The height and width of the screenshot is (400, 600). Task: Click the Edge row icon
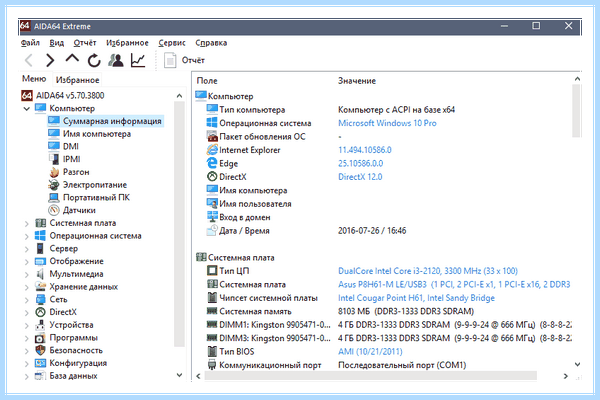212,163
